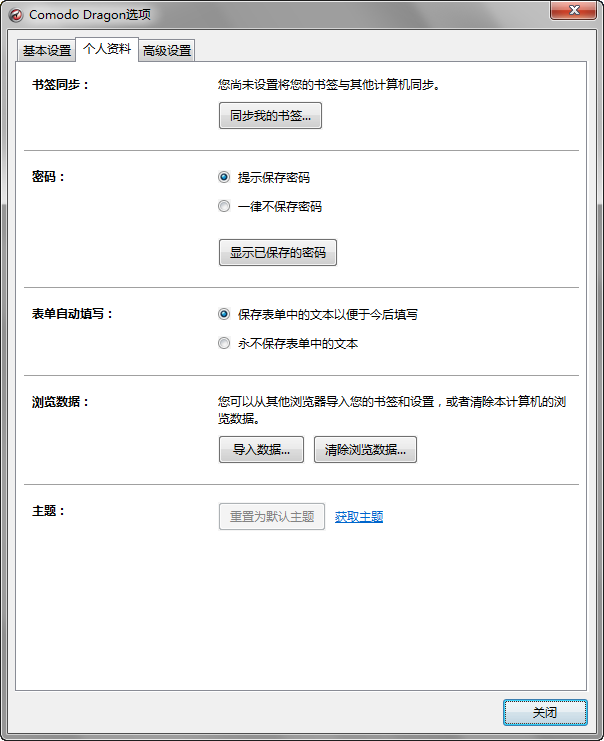Click the 同步我的书签... button
This screenshot has width=604, height=741.
coord(270,115)
